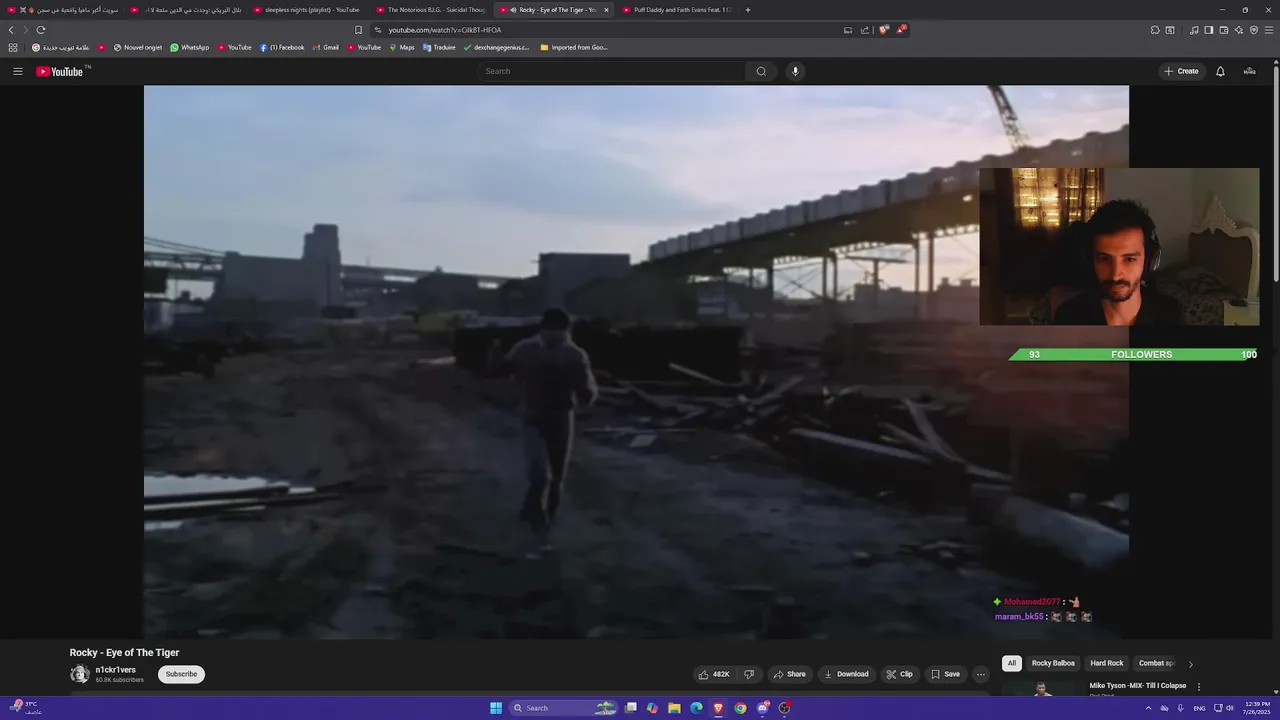This screenshot has width=1280, height=720.
Task: Open Discord from the taskbar
Action: coord(763,708)
